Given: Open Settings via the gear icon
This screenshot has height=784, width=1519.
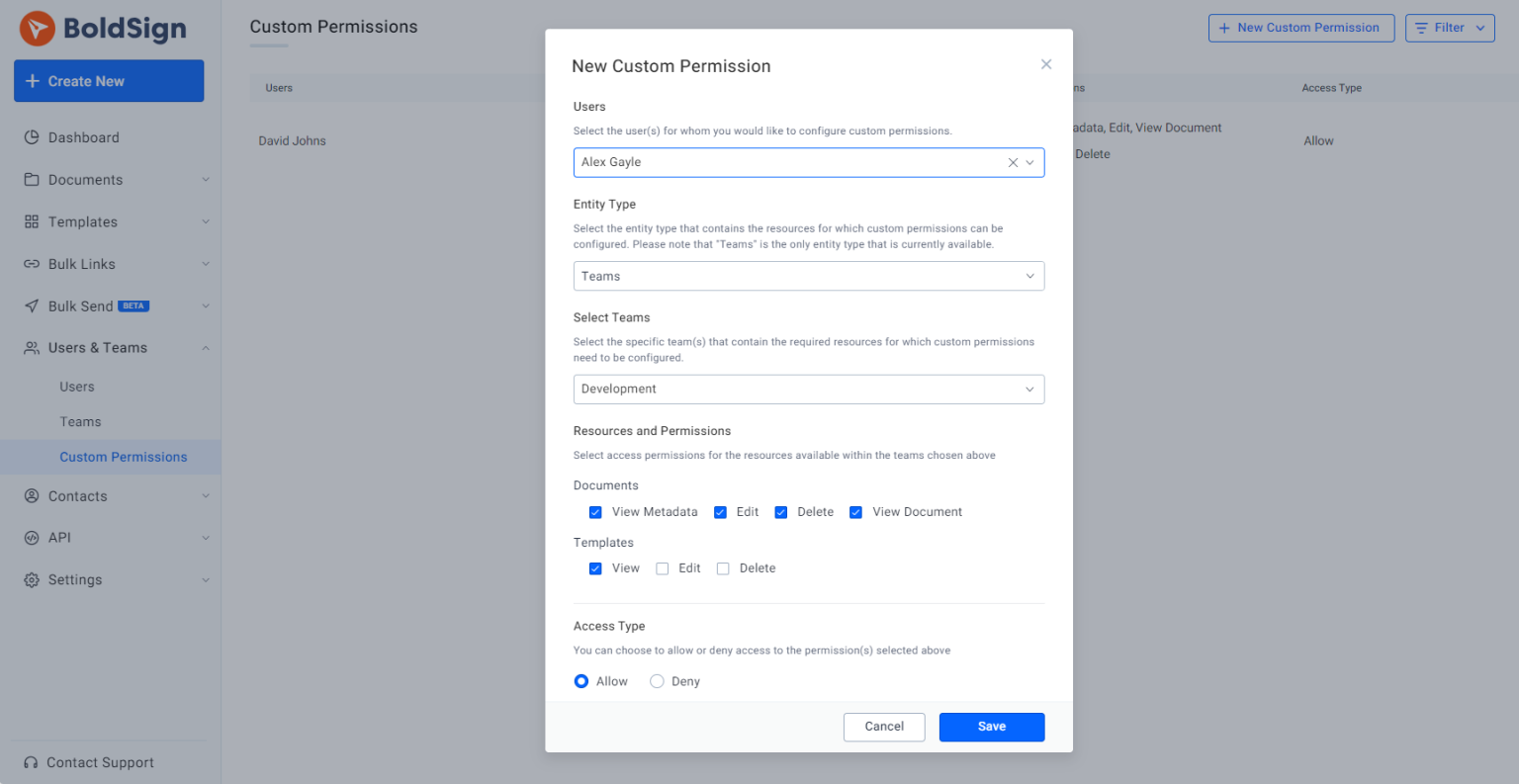Looking at the screenshot, I should [x=31, y=579].
